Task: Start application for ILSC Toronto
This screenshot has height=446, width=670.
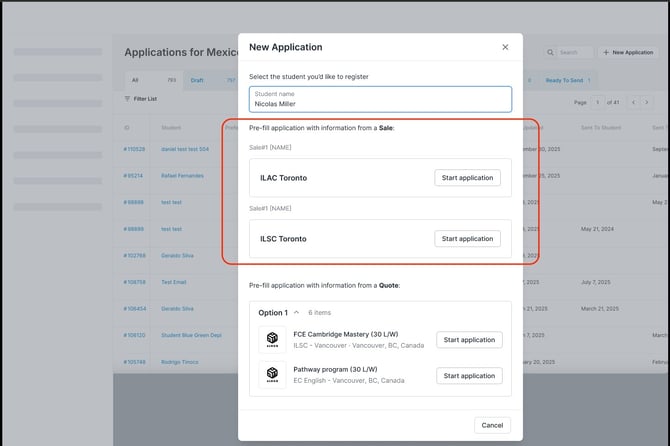Action: 467,239
